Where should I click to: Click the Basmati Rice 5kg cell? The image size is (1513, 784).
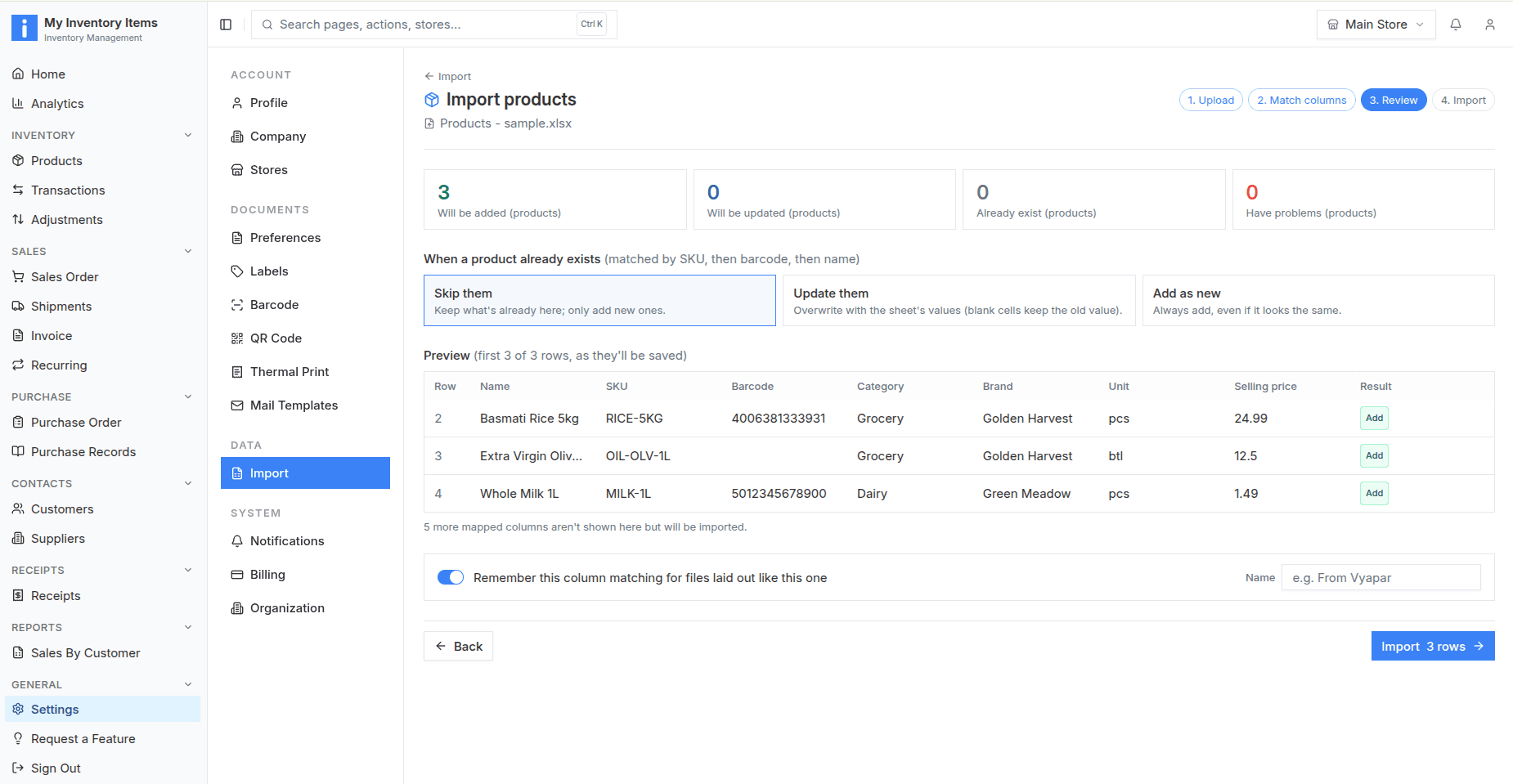click(x=529, y=418)
